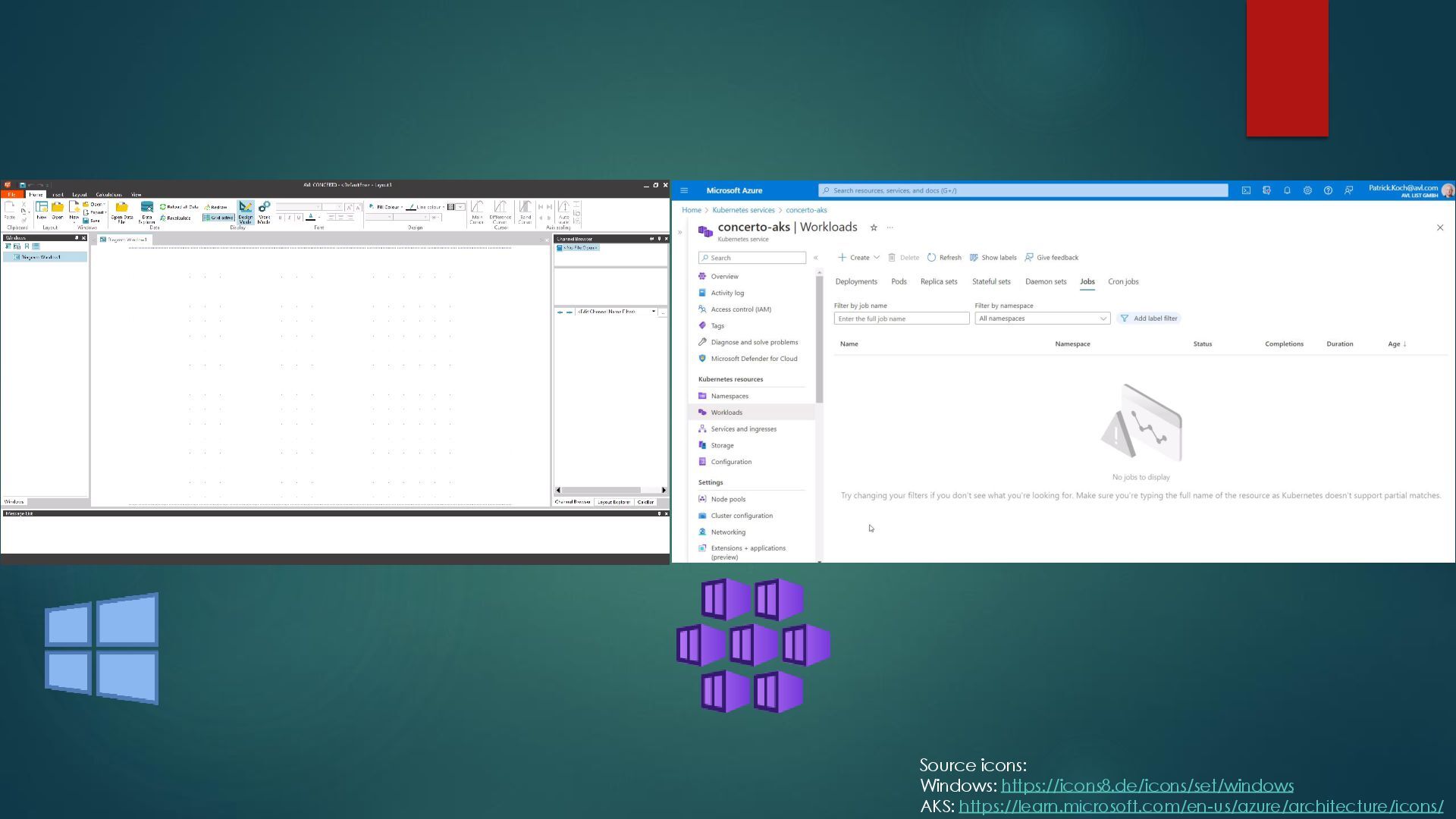Click Give feedback in Workloads toolbar
Image resolution: width=1456 pixels, height=819 pixels.
pyautogui.click(x=1051, y=257)
